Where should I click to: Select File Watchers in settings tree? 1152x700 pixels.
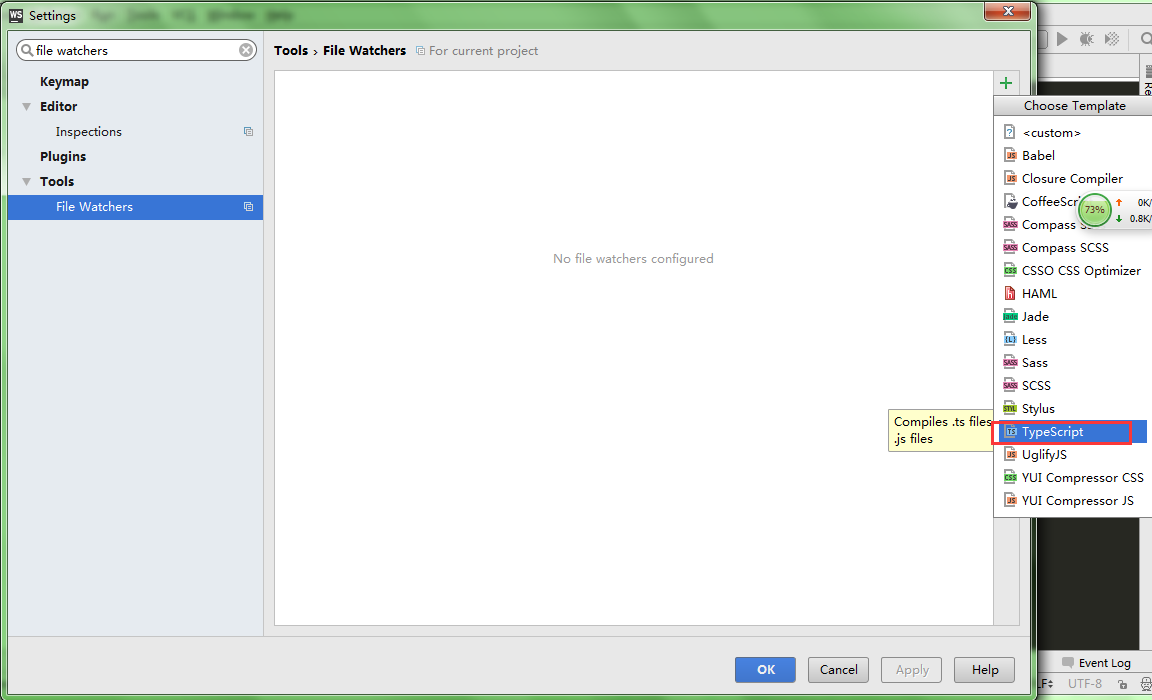[x=136, y=207]
